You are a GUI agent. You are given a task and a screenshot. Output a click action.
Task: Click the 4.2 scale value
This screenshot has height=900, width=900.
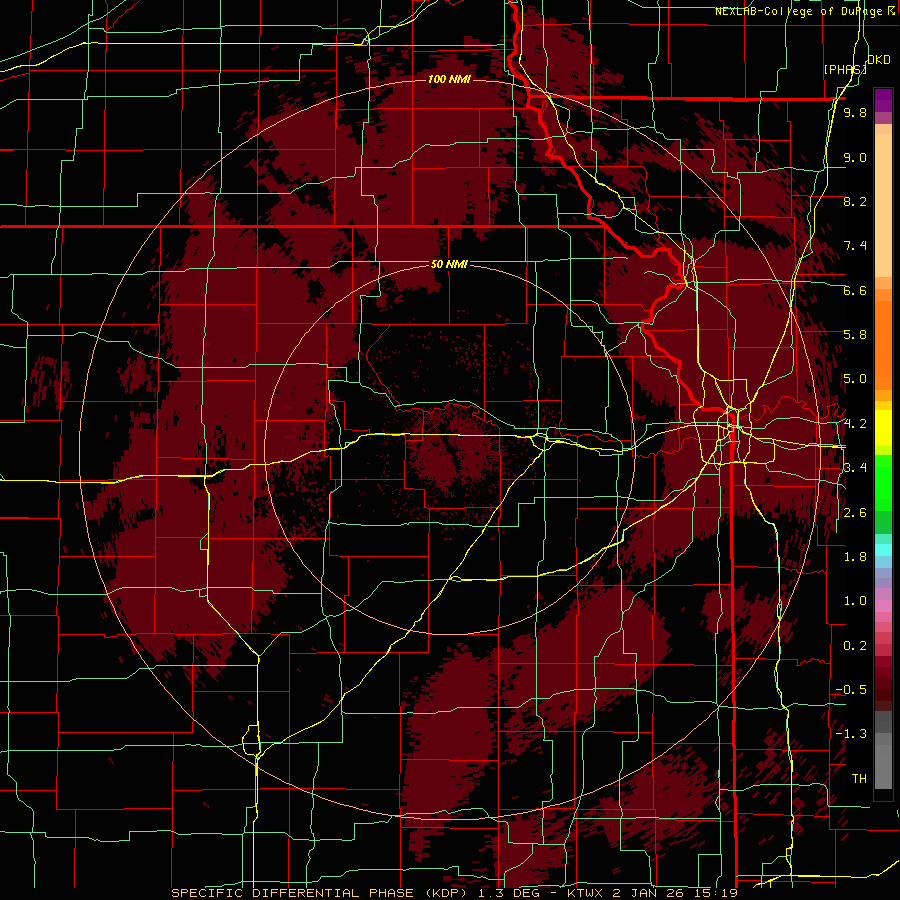coord(855,424)
